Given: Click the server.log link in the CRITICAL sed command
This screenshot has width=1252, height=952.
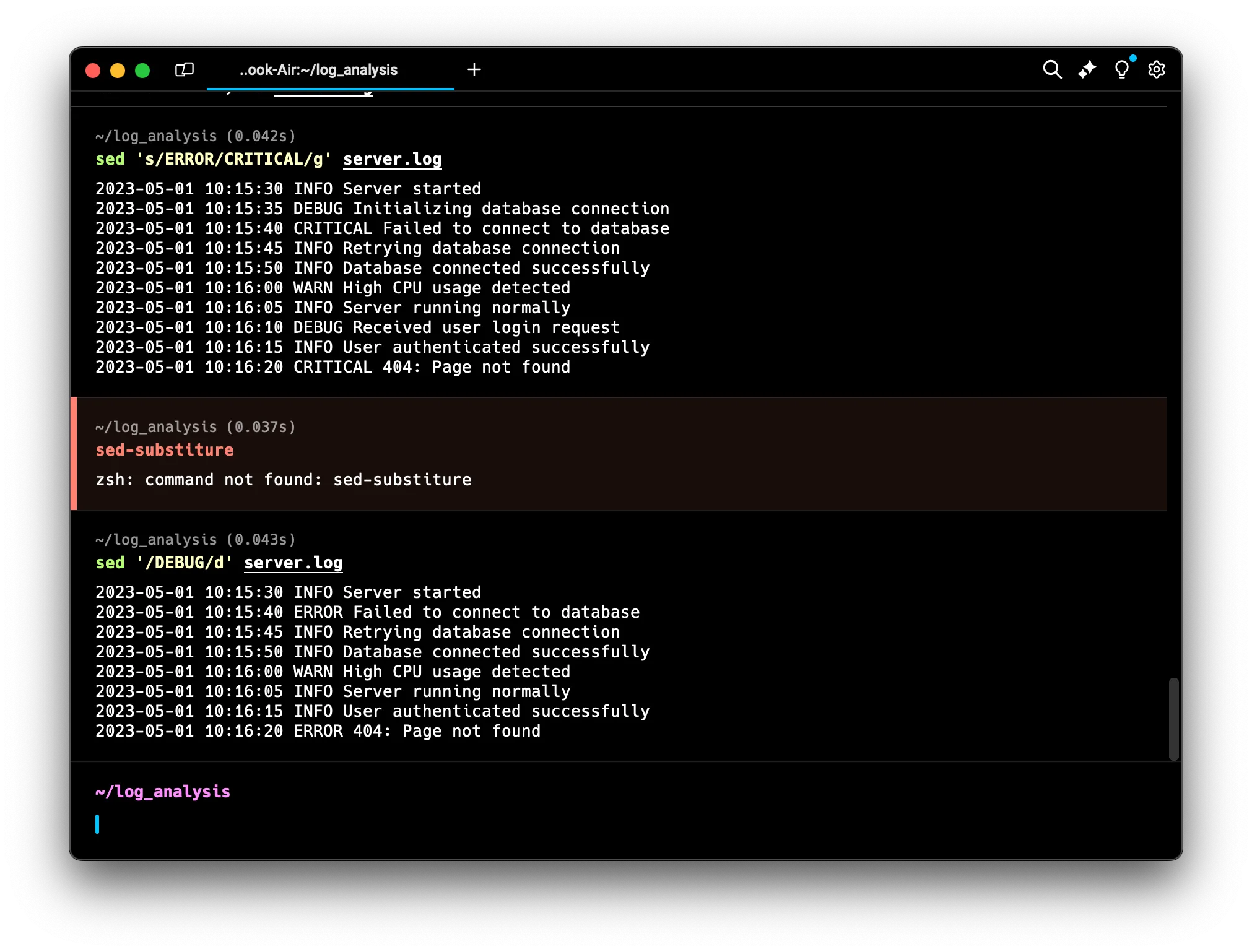Looking at the screenshot, I should 392,160.
